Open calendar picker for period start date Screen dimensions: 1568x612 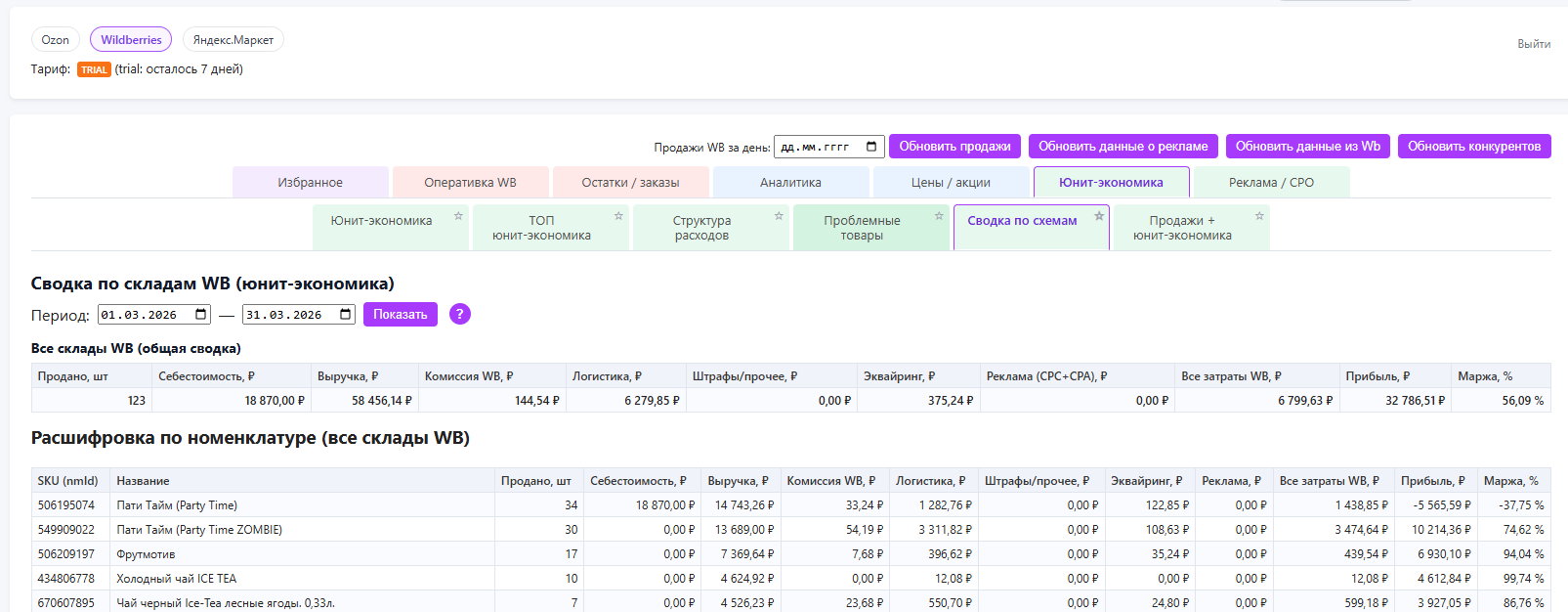click(x=201, y=315)
